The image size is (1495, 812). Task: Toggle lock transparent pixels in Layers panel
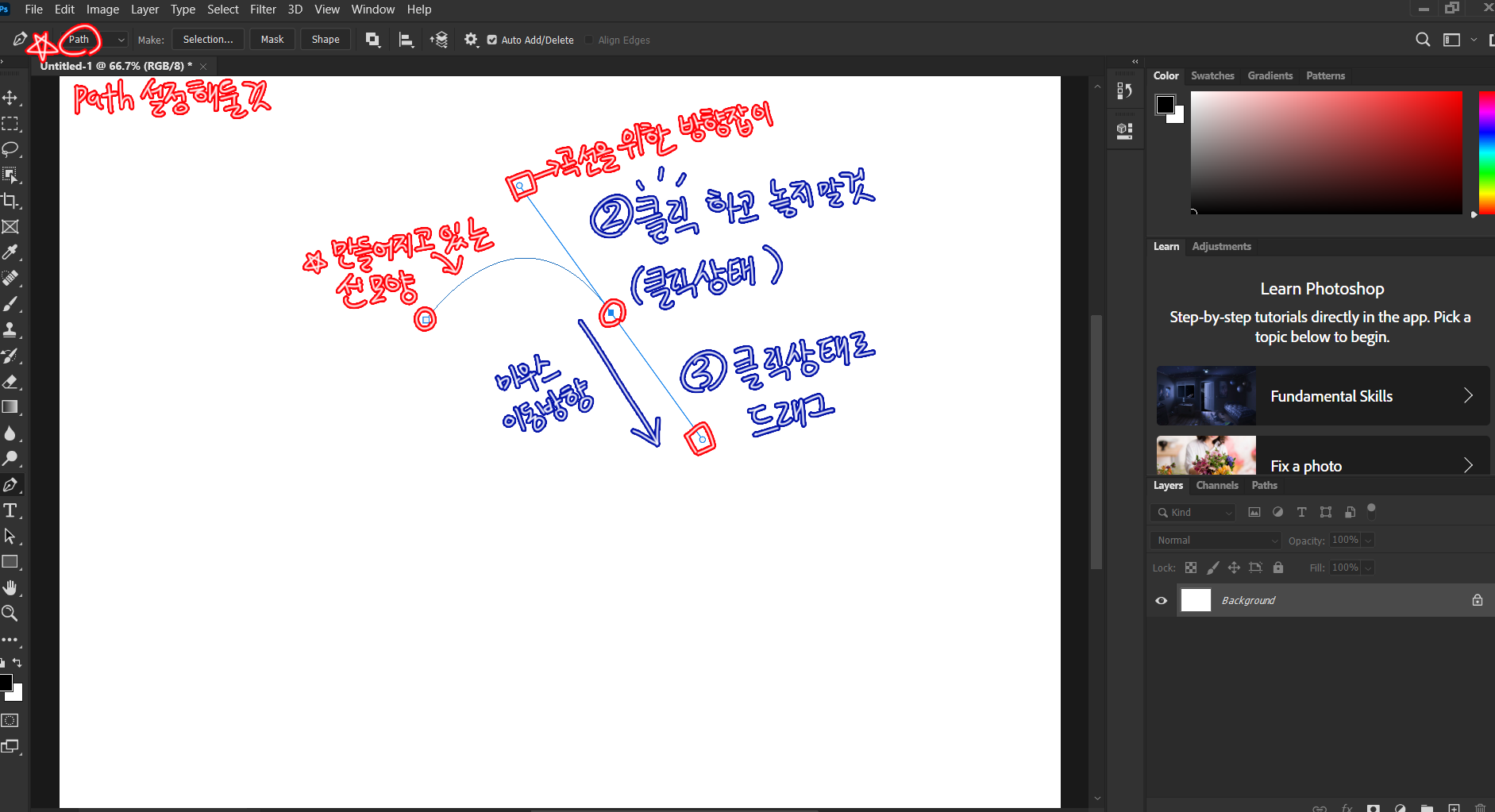(x=1191, y=568)
